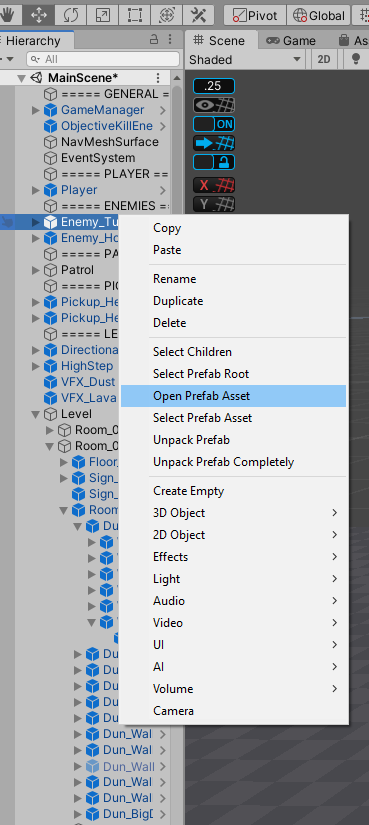
Task: Collapse the Level tree item
Action: click(36, 414)
